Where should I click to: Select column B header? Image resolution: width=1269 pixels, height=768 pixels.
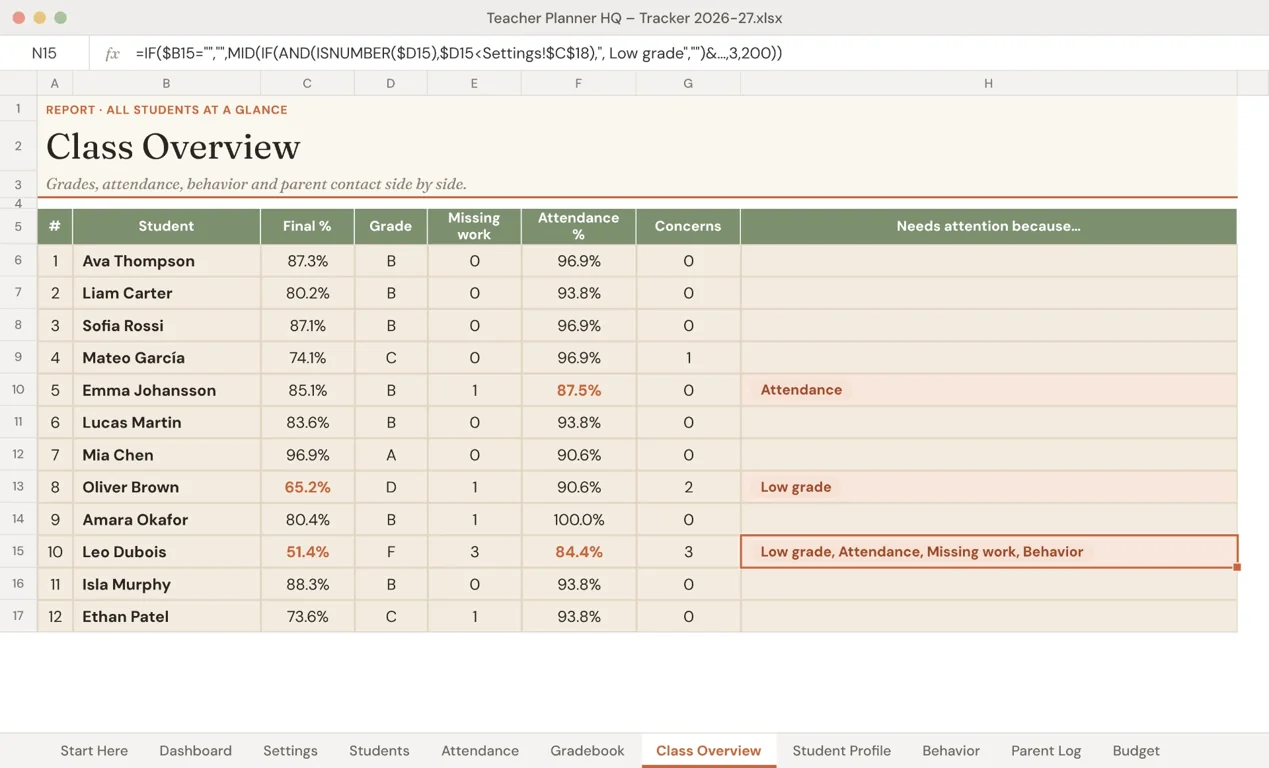(x=166, y=83)
